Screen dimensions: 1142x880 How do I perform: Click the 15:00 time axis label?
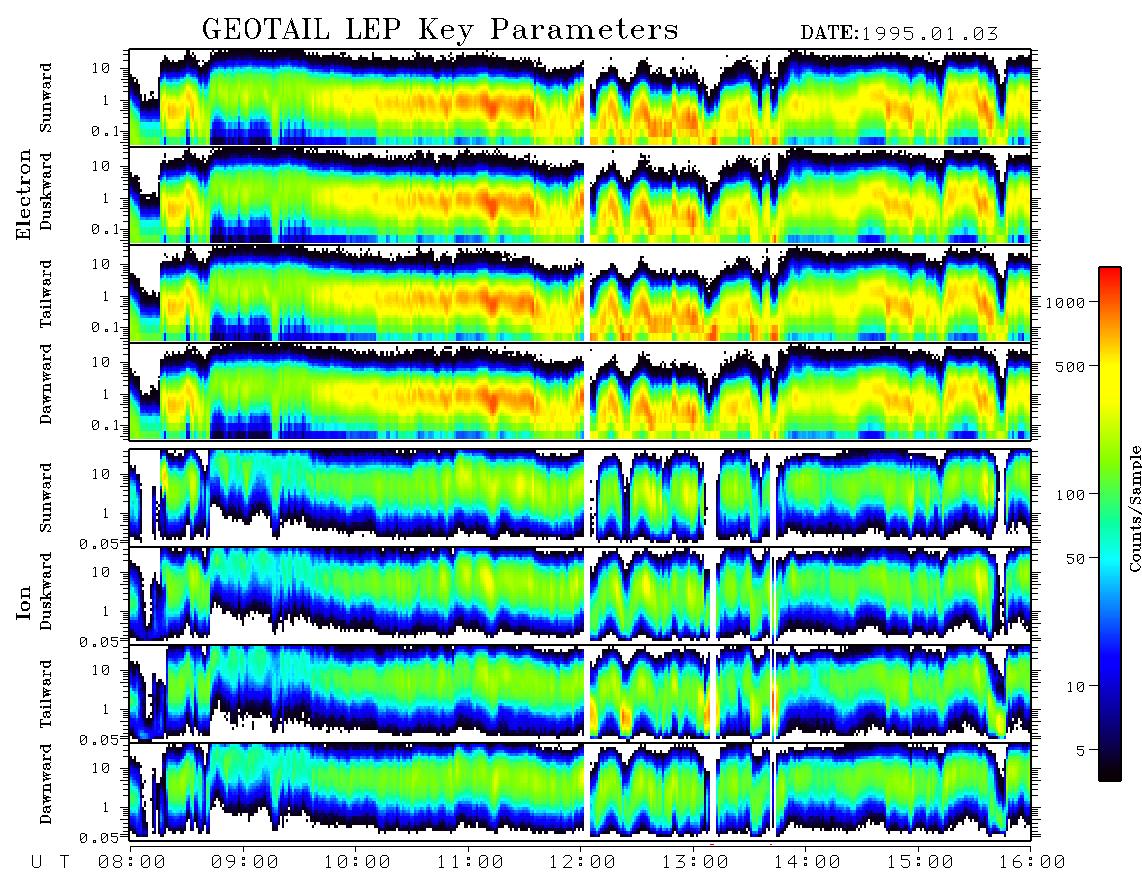(920, 862)
